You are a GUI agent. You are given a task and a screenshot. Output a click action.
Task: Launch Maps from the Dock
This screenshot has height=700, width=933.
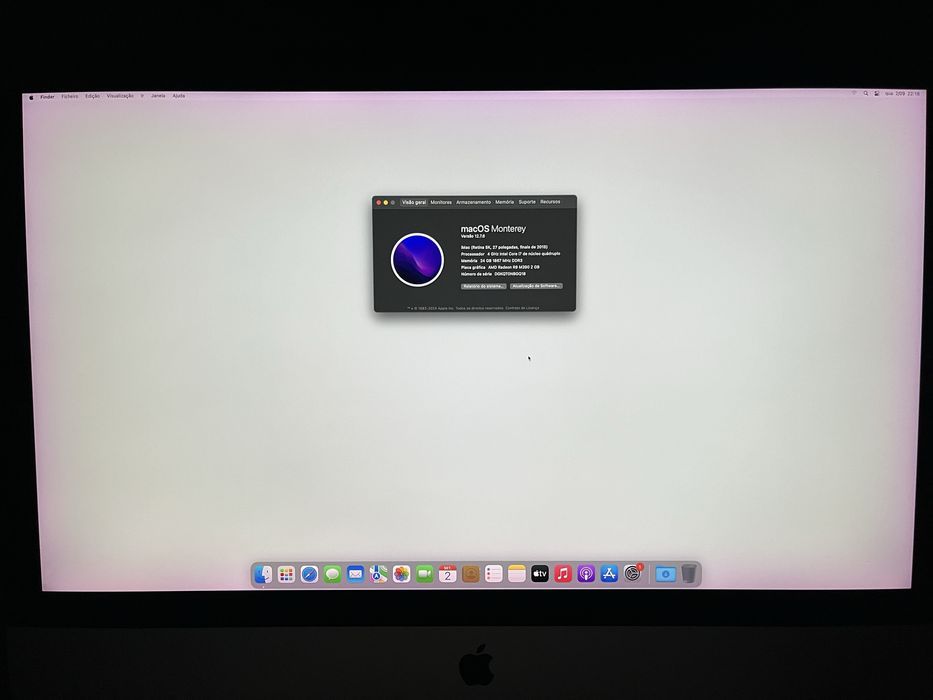[x=378, y=574]
